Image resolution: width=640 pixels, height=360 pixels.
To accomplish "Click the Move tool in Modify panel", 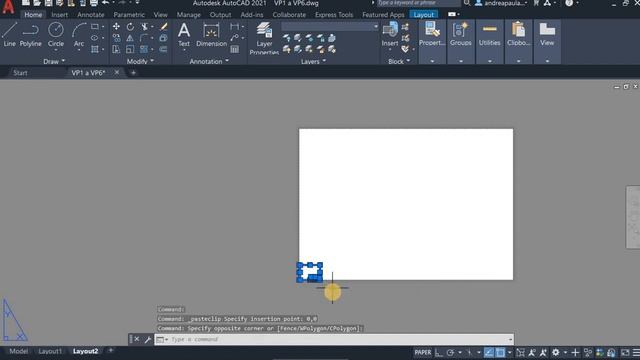I will click(x=116, y=27).
